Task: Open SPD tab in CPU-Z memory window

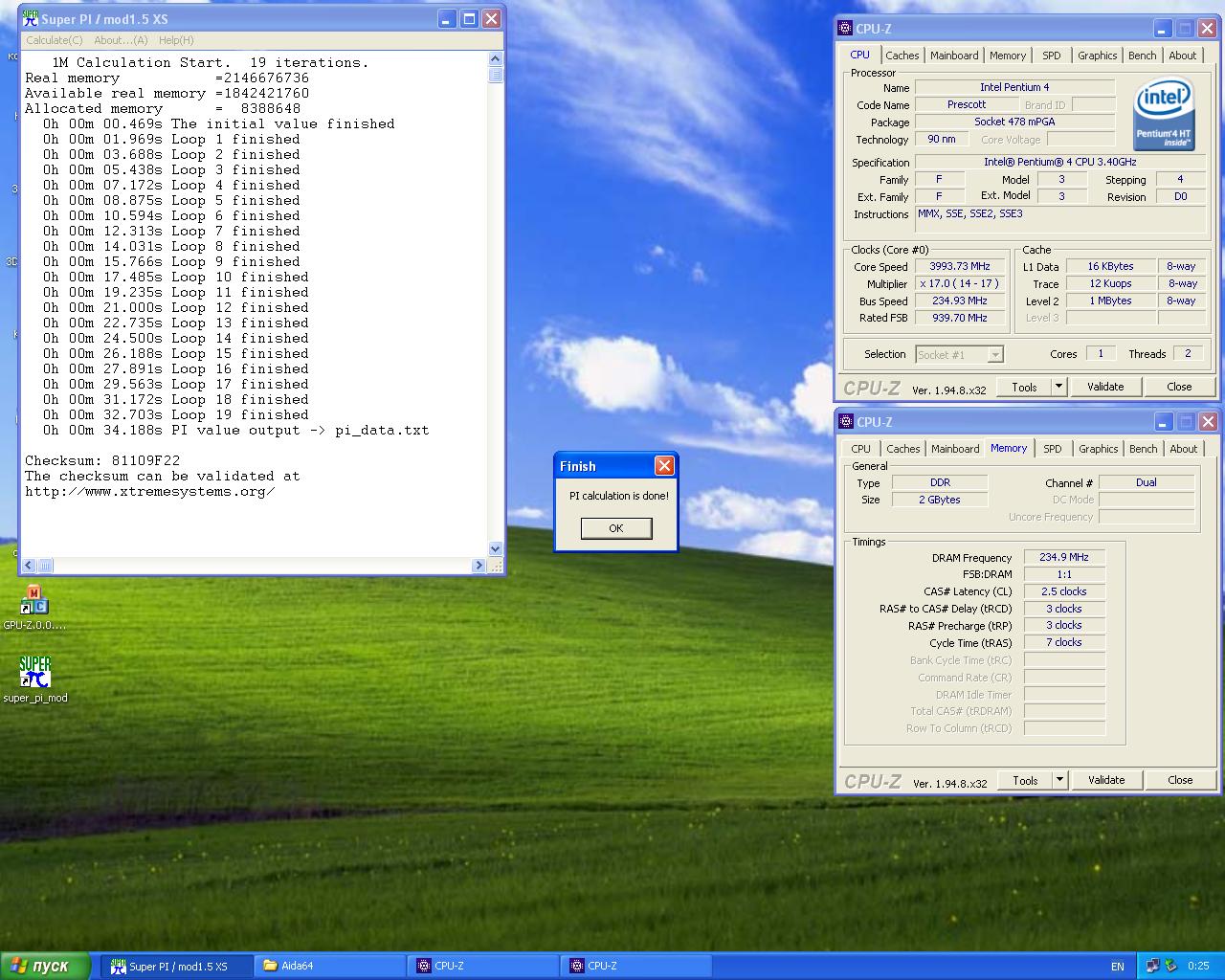Action: [1053, 449]
